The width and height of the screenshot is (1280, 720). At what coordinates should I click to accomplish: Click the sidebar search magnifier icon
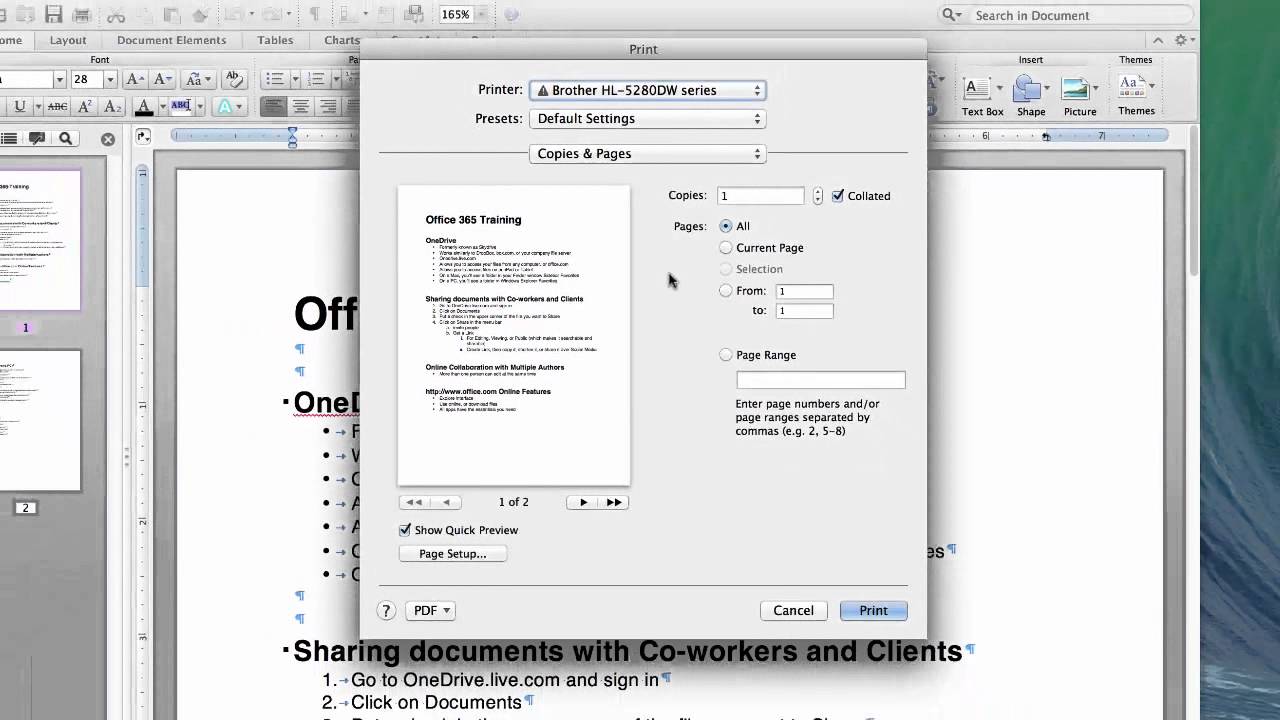coord(66,139)
